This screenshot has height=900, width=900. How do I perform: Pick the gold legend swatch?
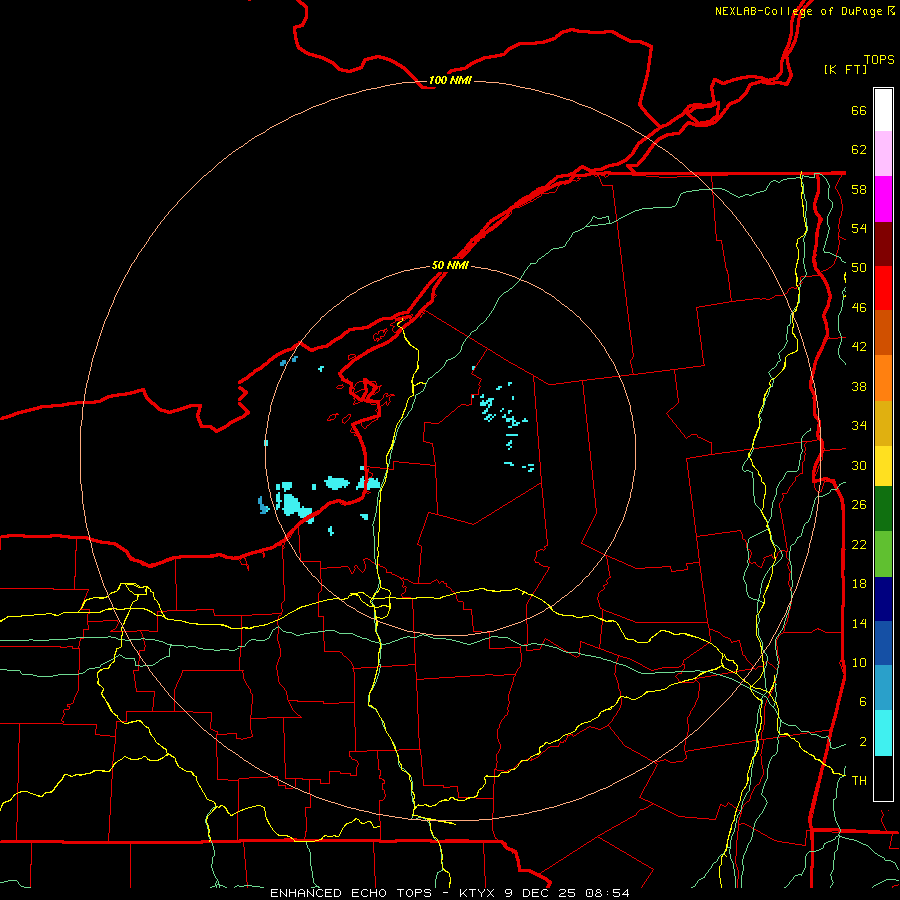[x=883, y=423]
